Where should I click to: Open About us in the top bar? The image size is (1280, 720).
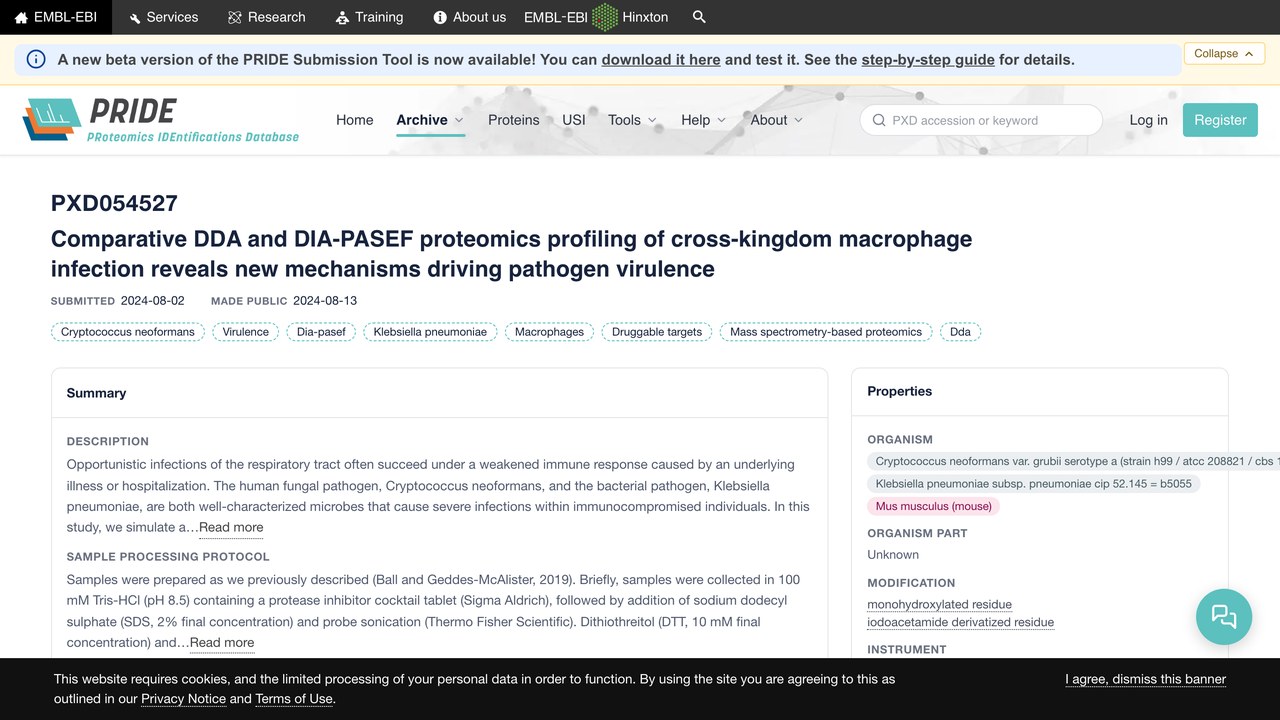tap(470, 17)
